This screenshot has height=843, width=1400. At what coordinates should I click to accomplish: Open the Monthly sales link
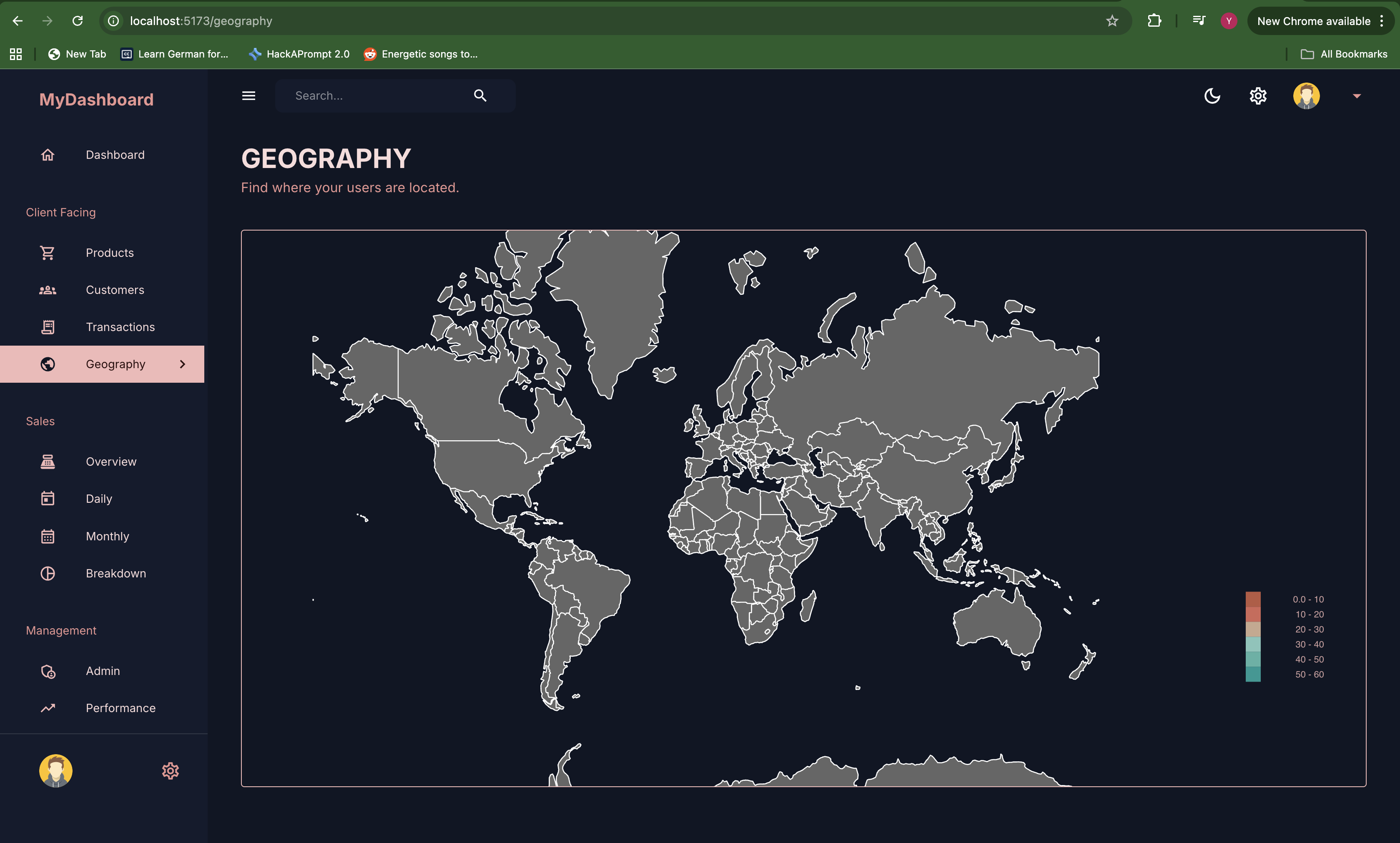pos(107,536)
